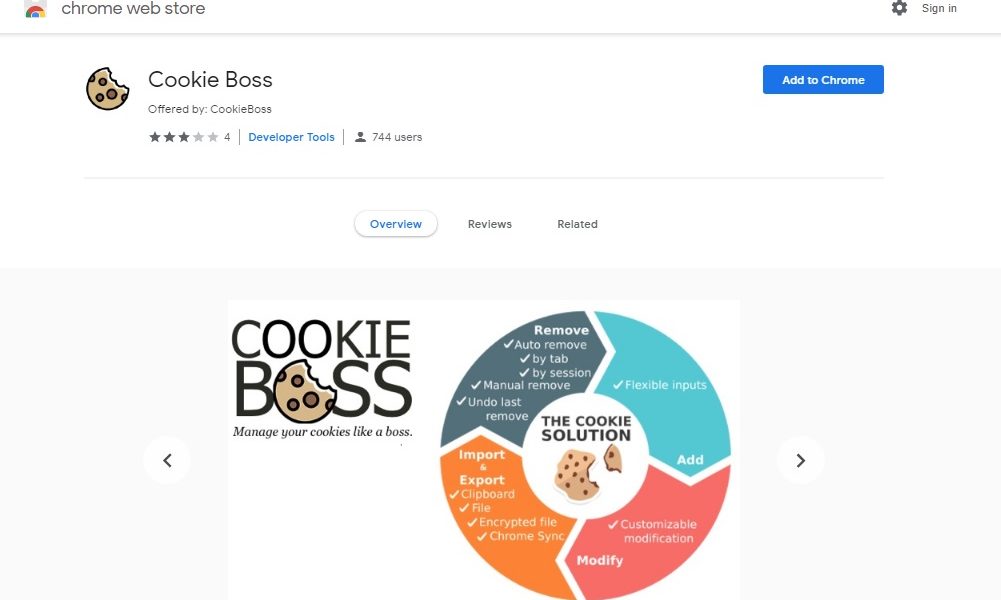
Task: Click the Cookie Boss cookie icon
Action: [107, 89]
